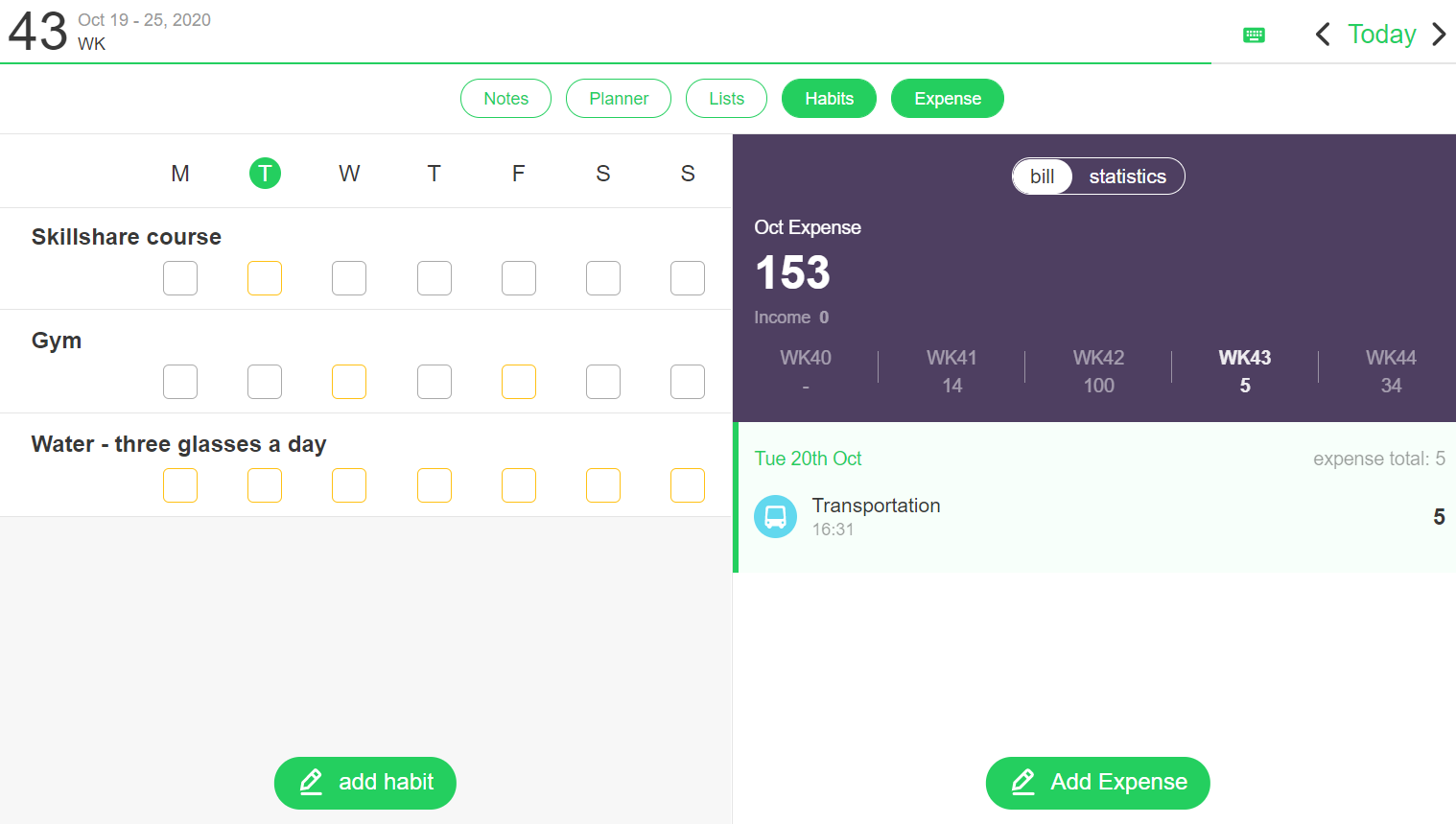Switch the bill/statistics toggle to statistics

(1127, 177)
